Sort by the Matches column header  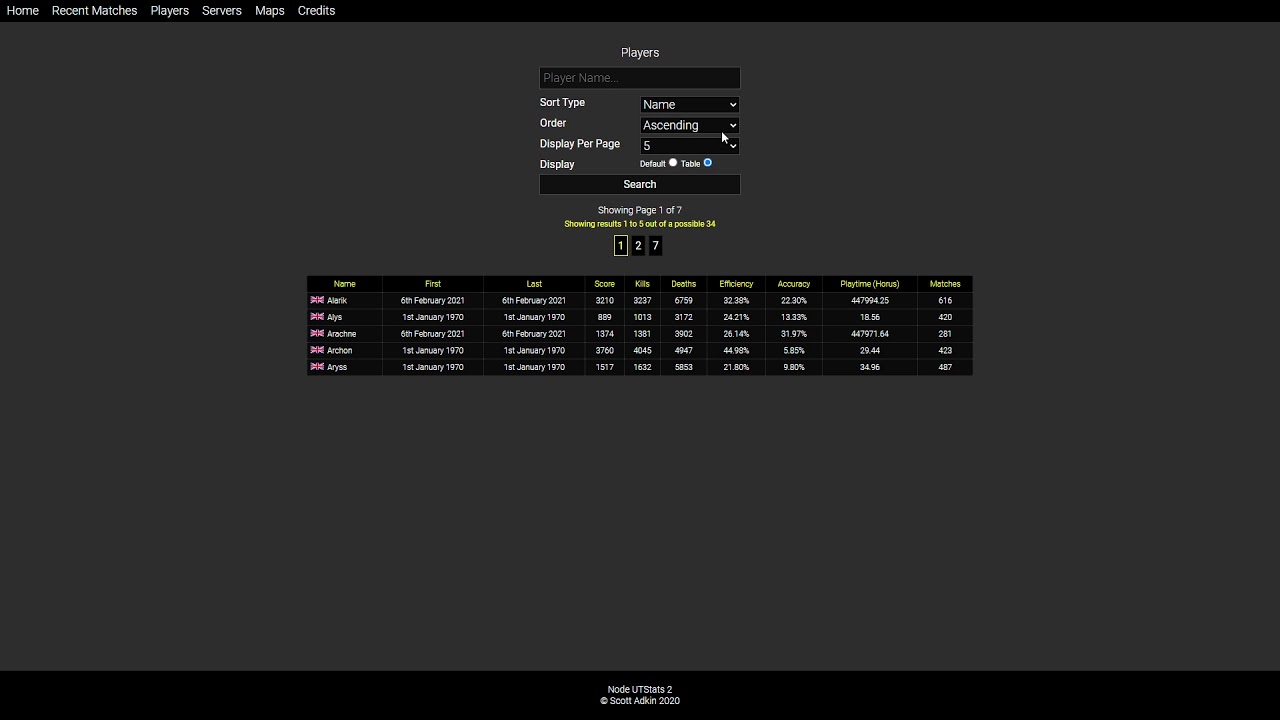click(x=945, y=284)
